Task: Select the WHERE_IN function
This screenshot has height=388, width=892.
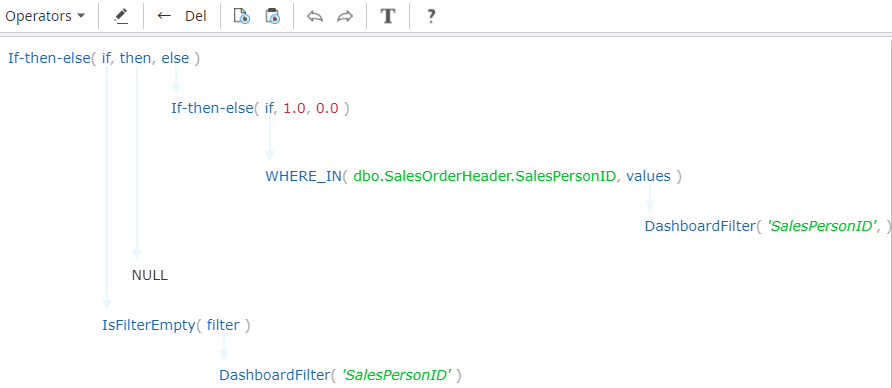Action: click(303, 176)
